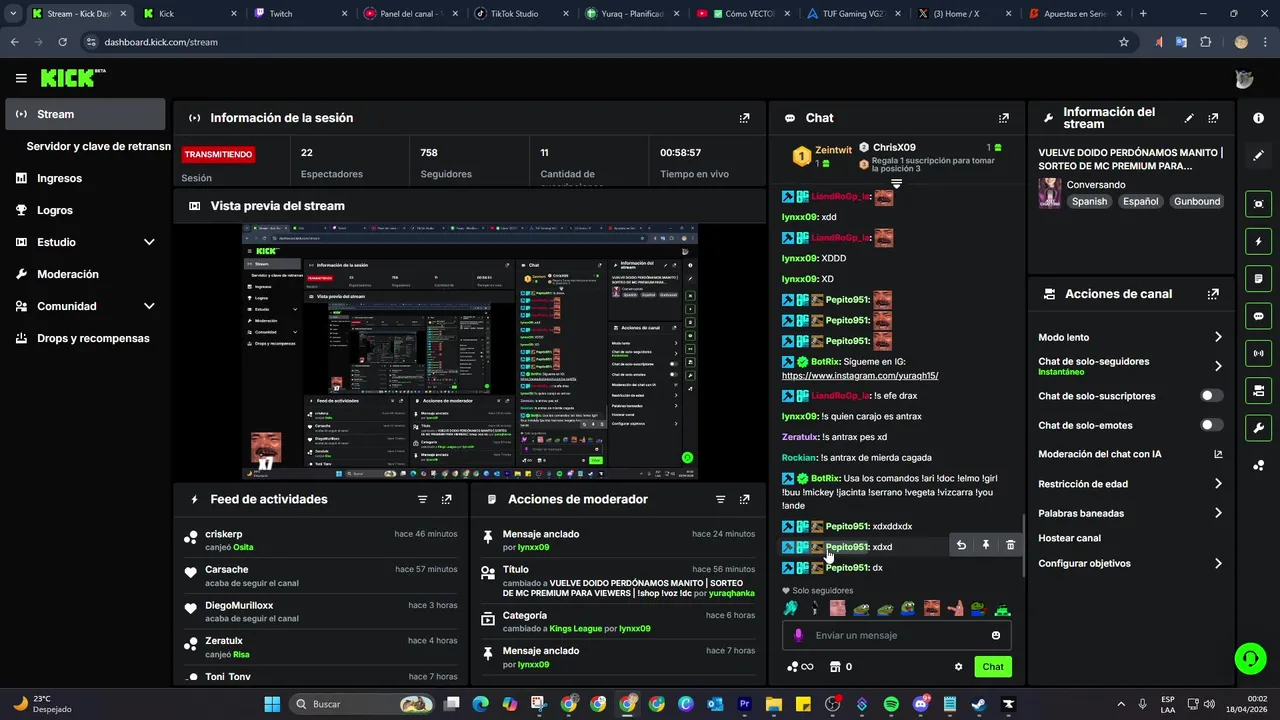Pop out the Información del stream panel
This screenshot has width=1280, height=720.
(1213, 118)
